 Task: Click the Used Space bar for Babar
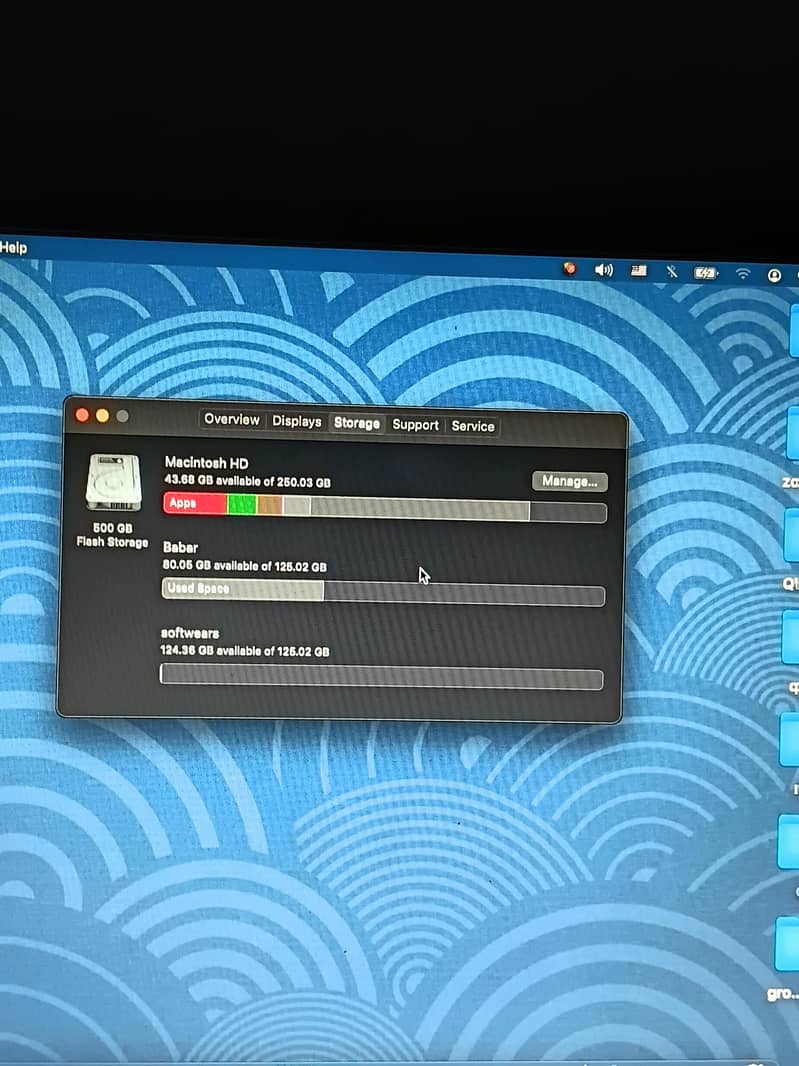[x=243, y=589]
